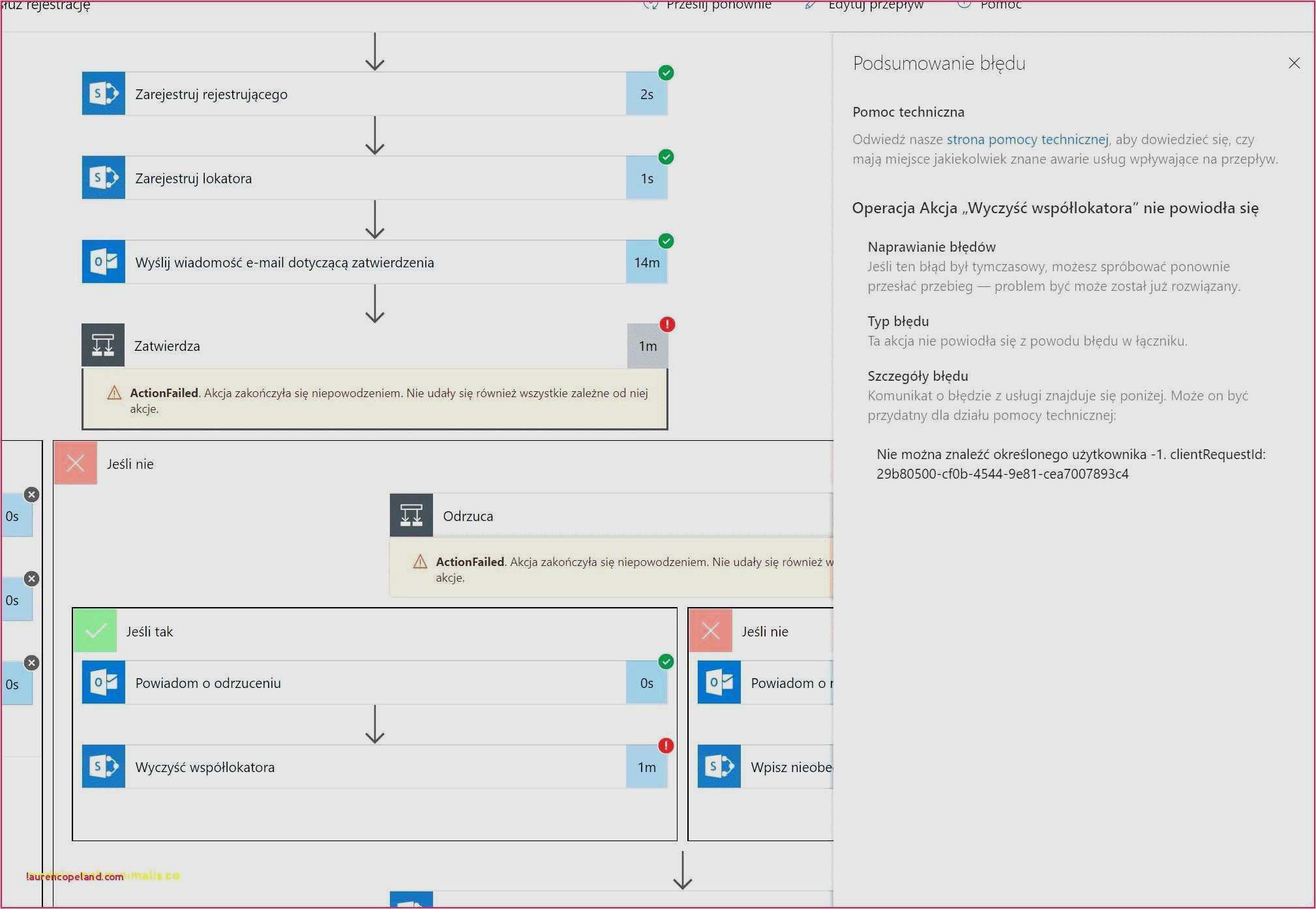Click Outlook icon on Powiadom o odrzuceniu
This screenshot has width=1316, height=909.
pyautogui.click(x=103, y=683)
